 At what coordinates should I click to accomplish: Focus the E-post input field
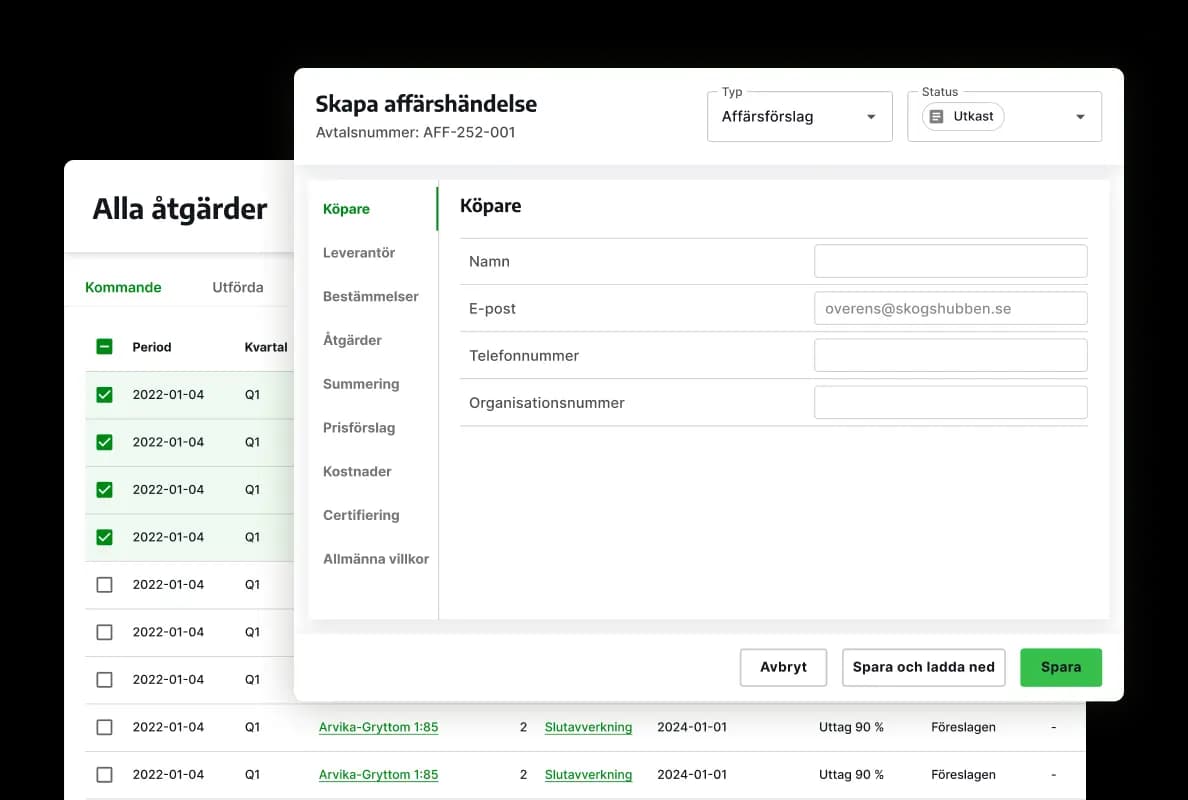(950, 309)
